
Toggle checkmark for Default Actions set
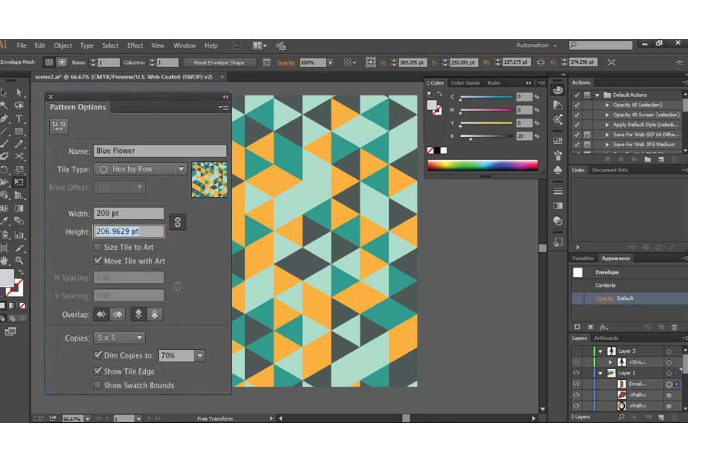[x=577, y=95]
